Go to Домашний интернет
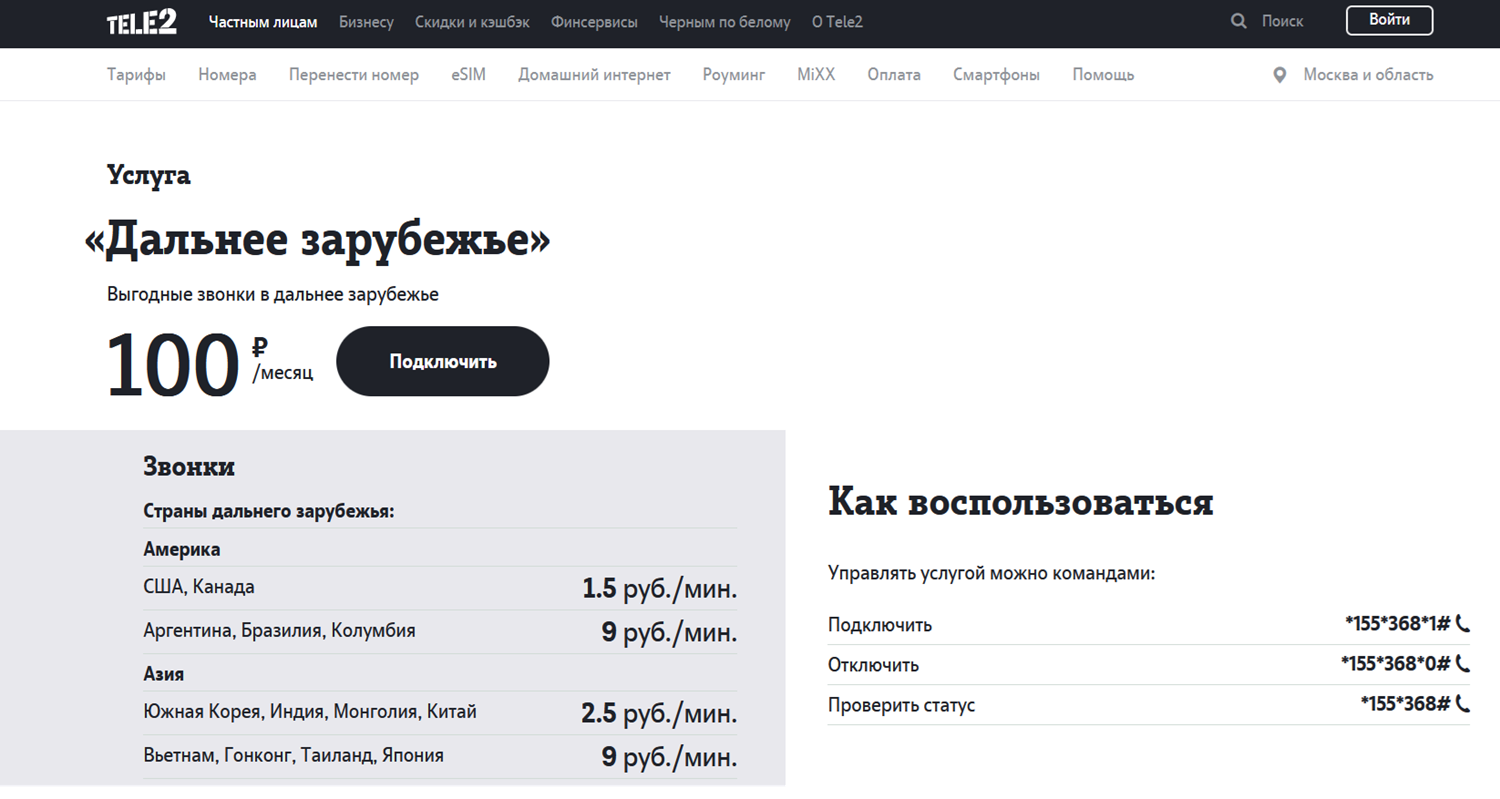This screenshot has height=799, width=1500. (x=594, y=75)
